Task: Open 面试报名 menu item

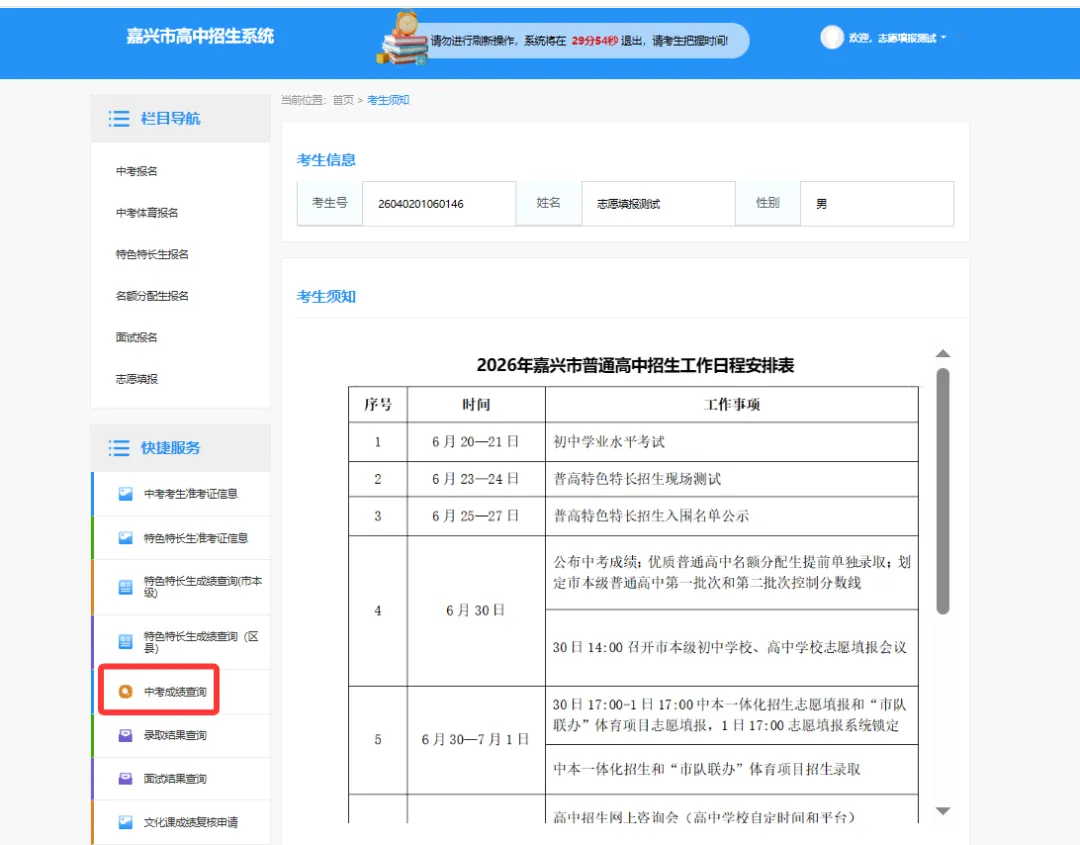Action: [136, 337]
